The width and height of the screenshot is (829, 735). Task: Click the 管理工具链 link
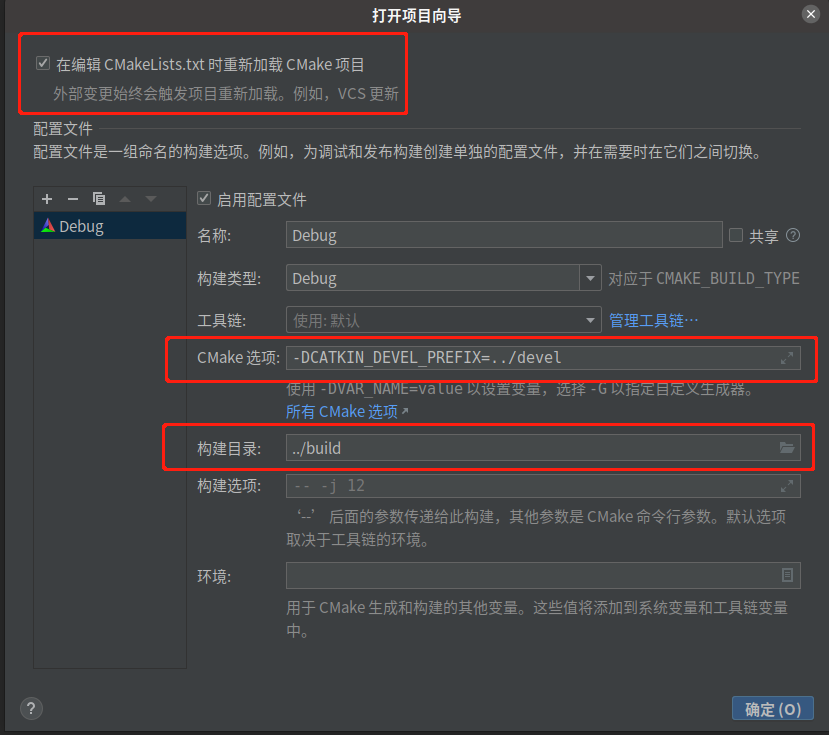[650, 320]
